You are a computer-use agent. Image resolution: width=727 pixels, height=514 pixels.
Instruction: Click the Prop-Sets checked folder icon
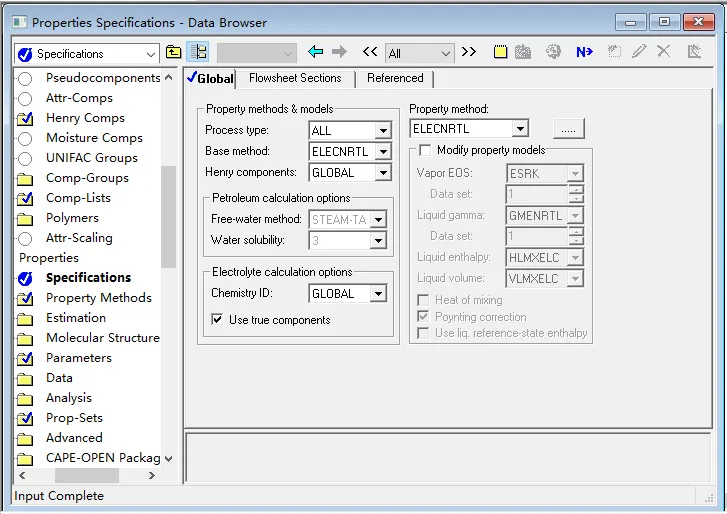click(x=25, y=419)
